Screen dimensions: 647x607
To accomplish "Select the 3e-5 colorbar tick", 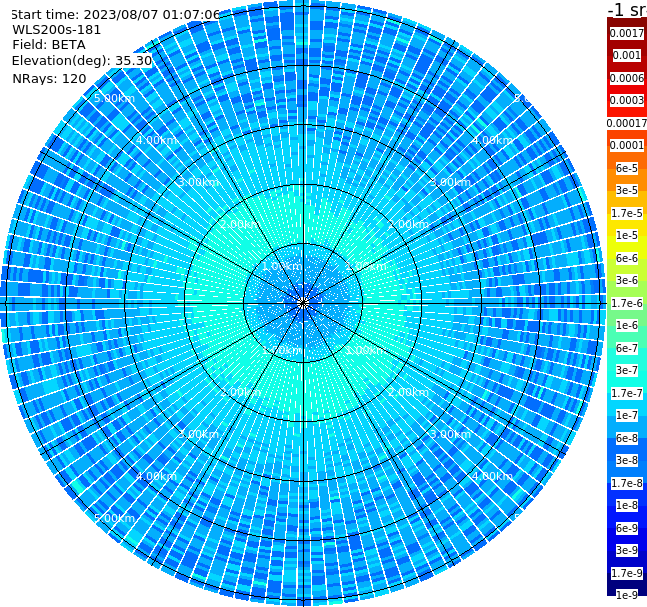I will (627, 190).
